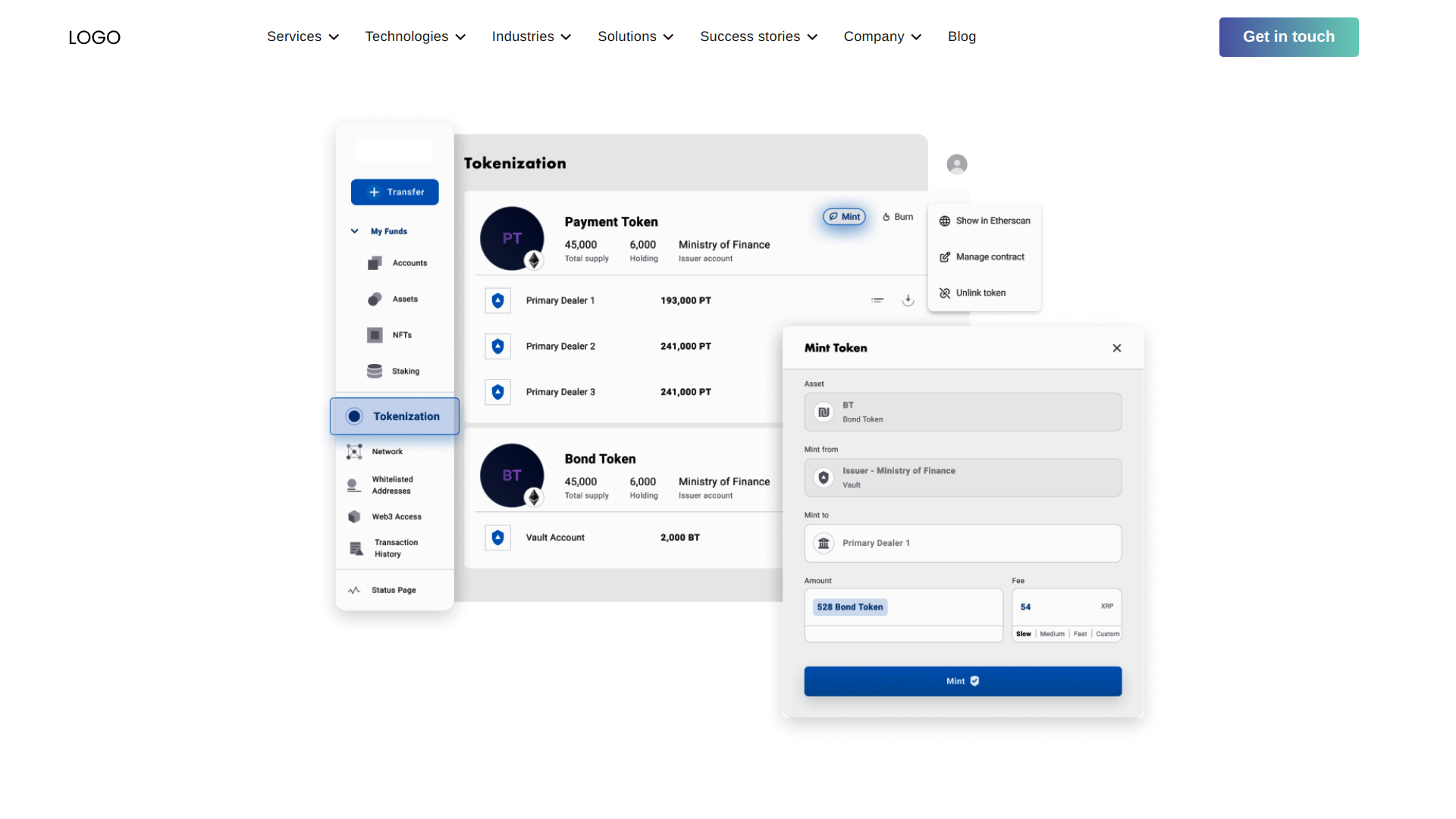Select Show in Etherscan menu entry
1456x819 pixels.
pyautogui.click(x=984, y=221)
